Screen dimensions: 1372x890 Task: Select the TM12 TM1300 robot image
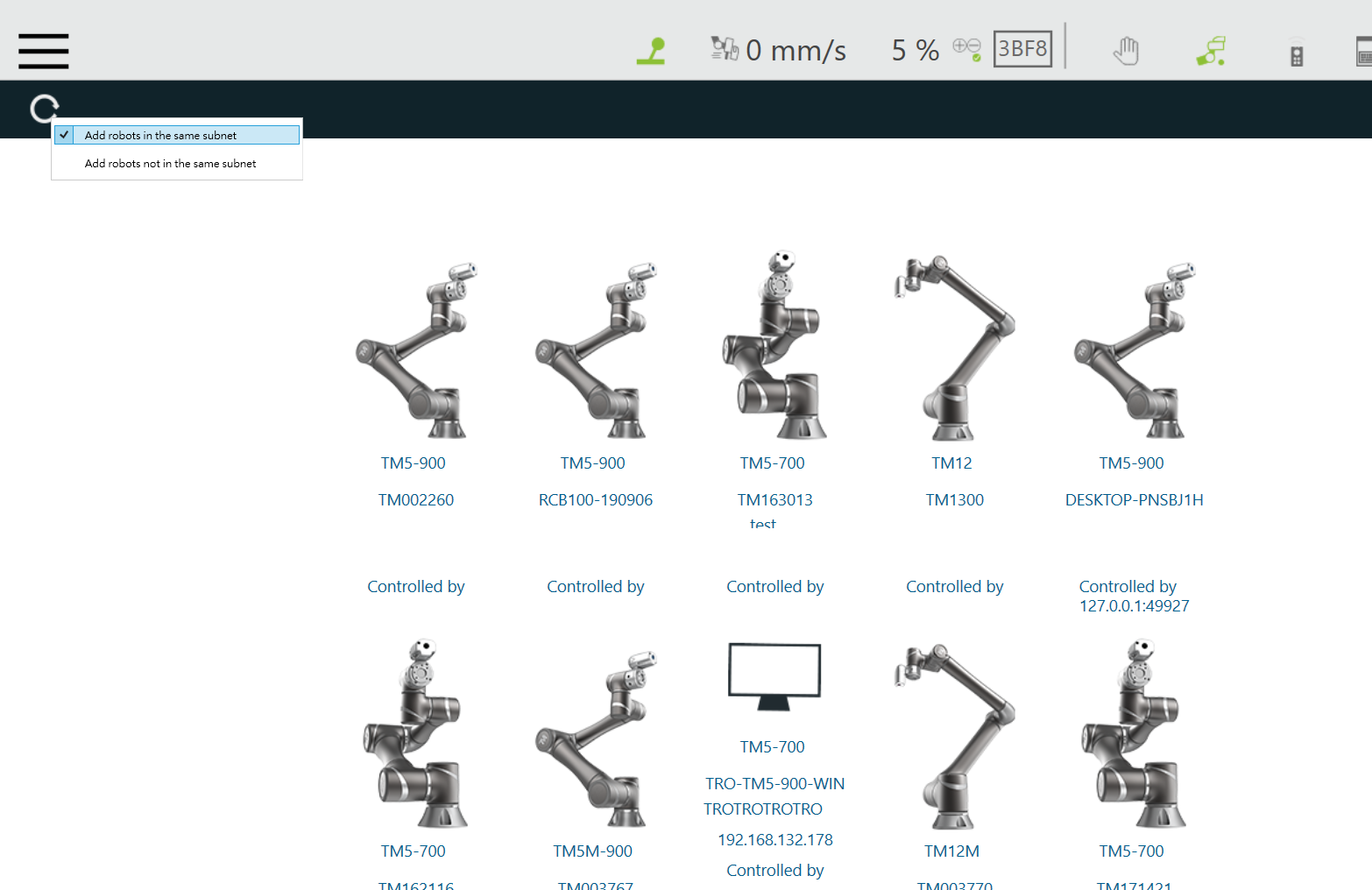point(954,348)
